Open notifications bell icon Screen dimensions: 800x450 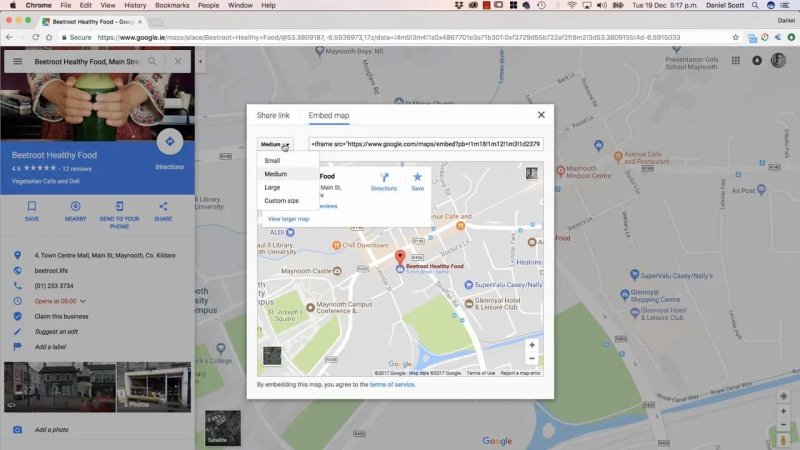click(x=757, y=61)
